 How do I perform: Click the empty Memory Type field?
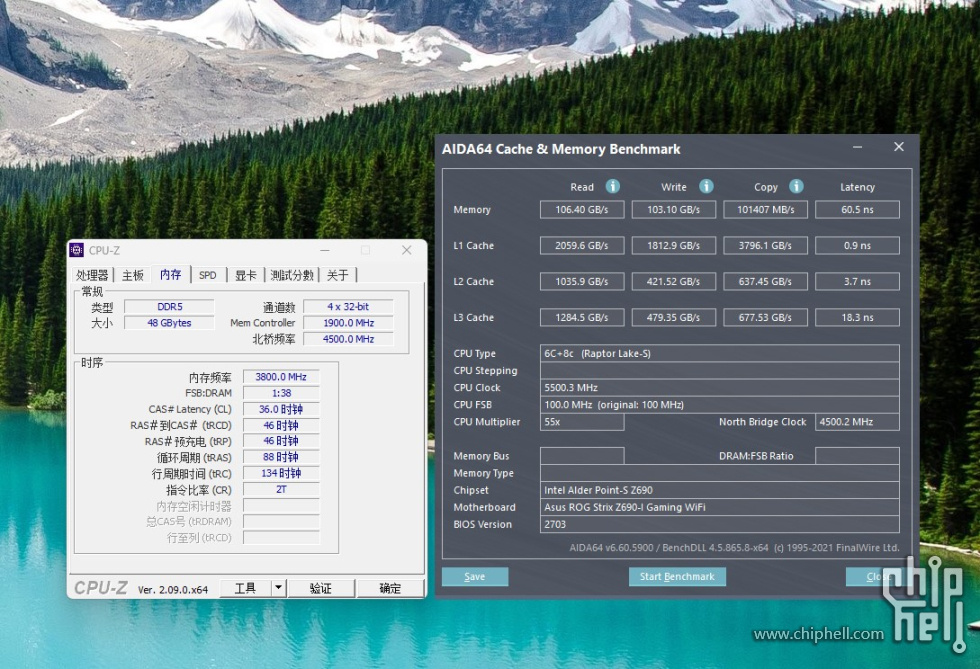[719, 473]
